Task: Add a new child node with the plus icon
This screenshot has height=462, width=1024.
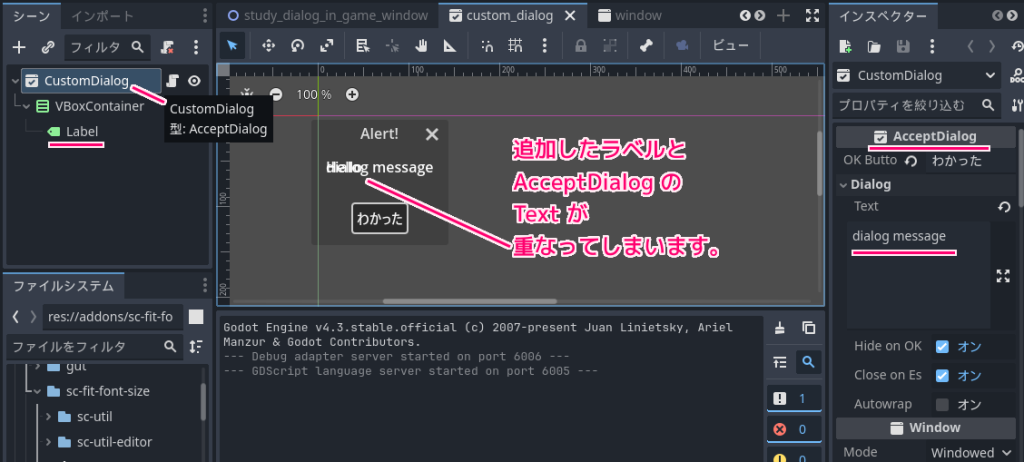Action: (19, 47)
